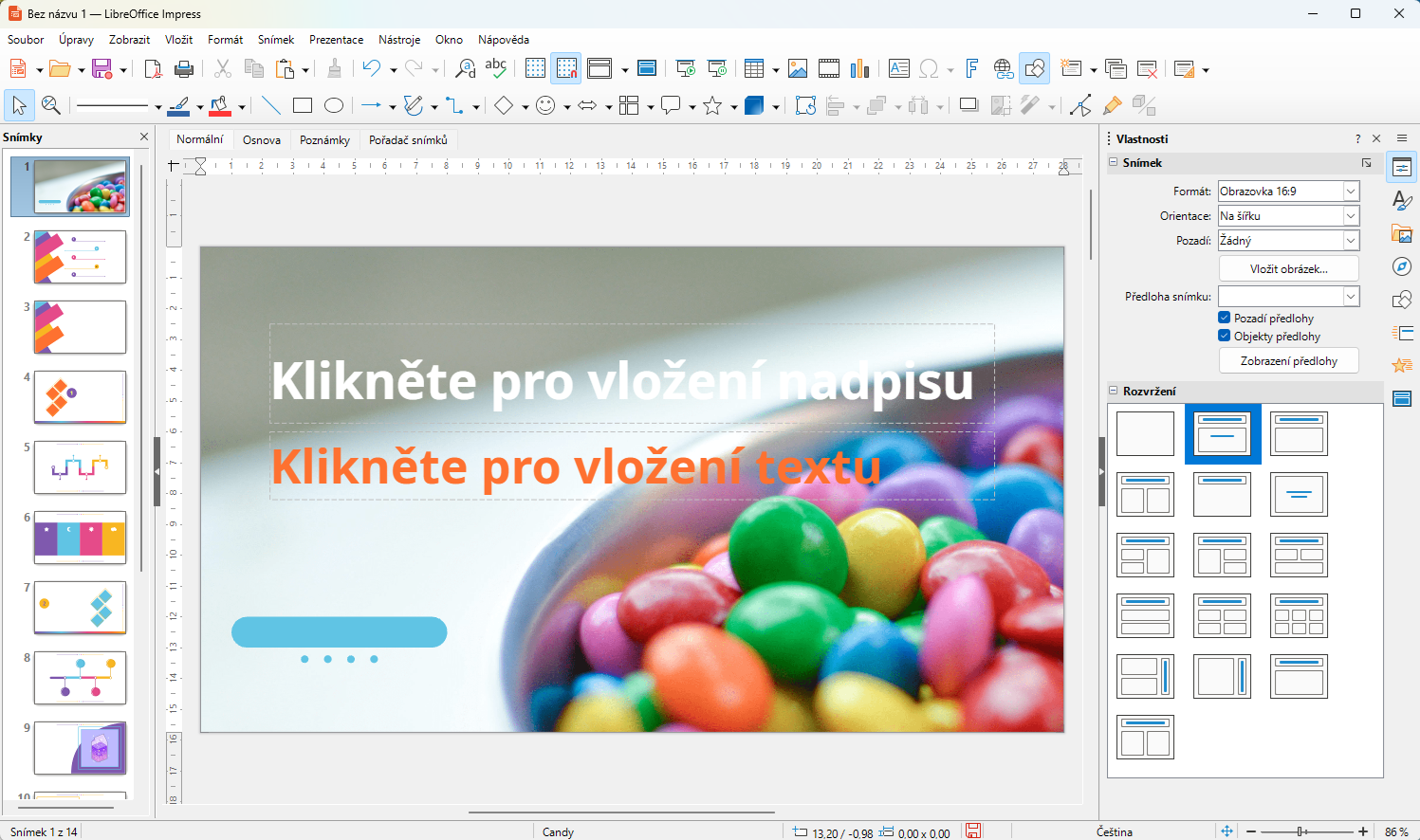
Task: Switch to the Osnova view tab
Action: pyautogui.click(x=262, y=139)
